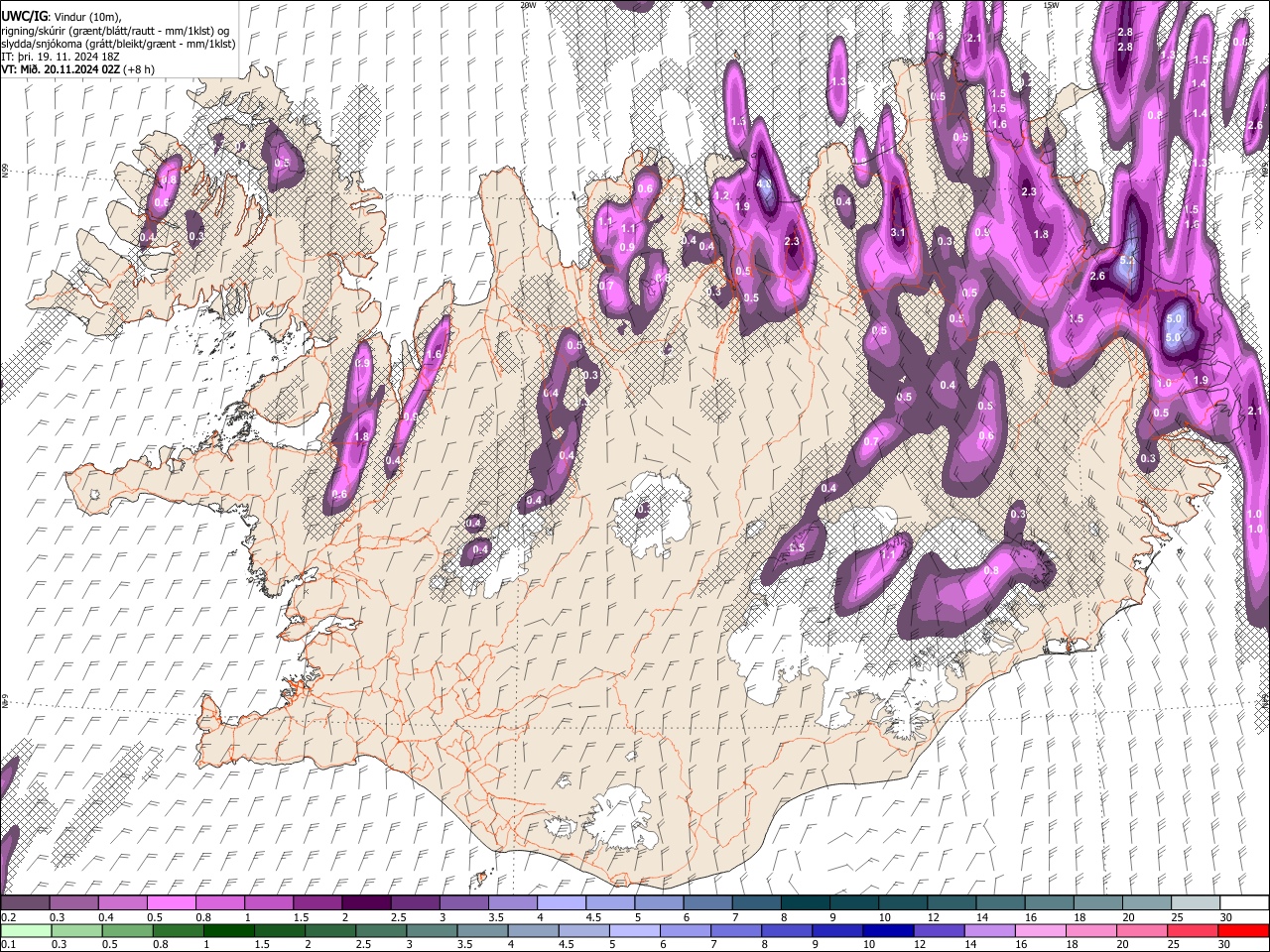Select the 20 label on snow scale
The width and height of the screenshot is (1270, 952).
1128,917
